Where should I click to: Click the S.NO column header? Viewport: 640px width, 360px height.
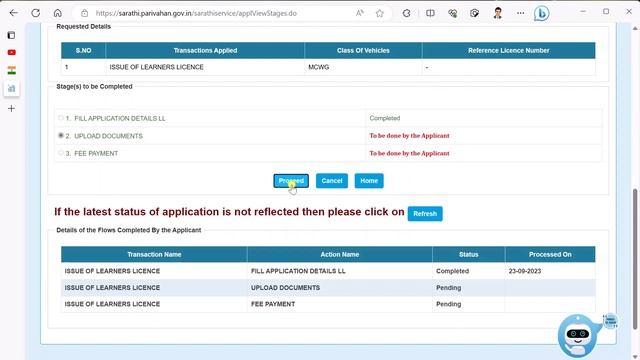pyautogui.click(x=83, y=51)
